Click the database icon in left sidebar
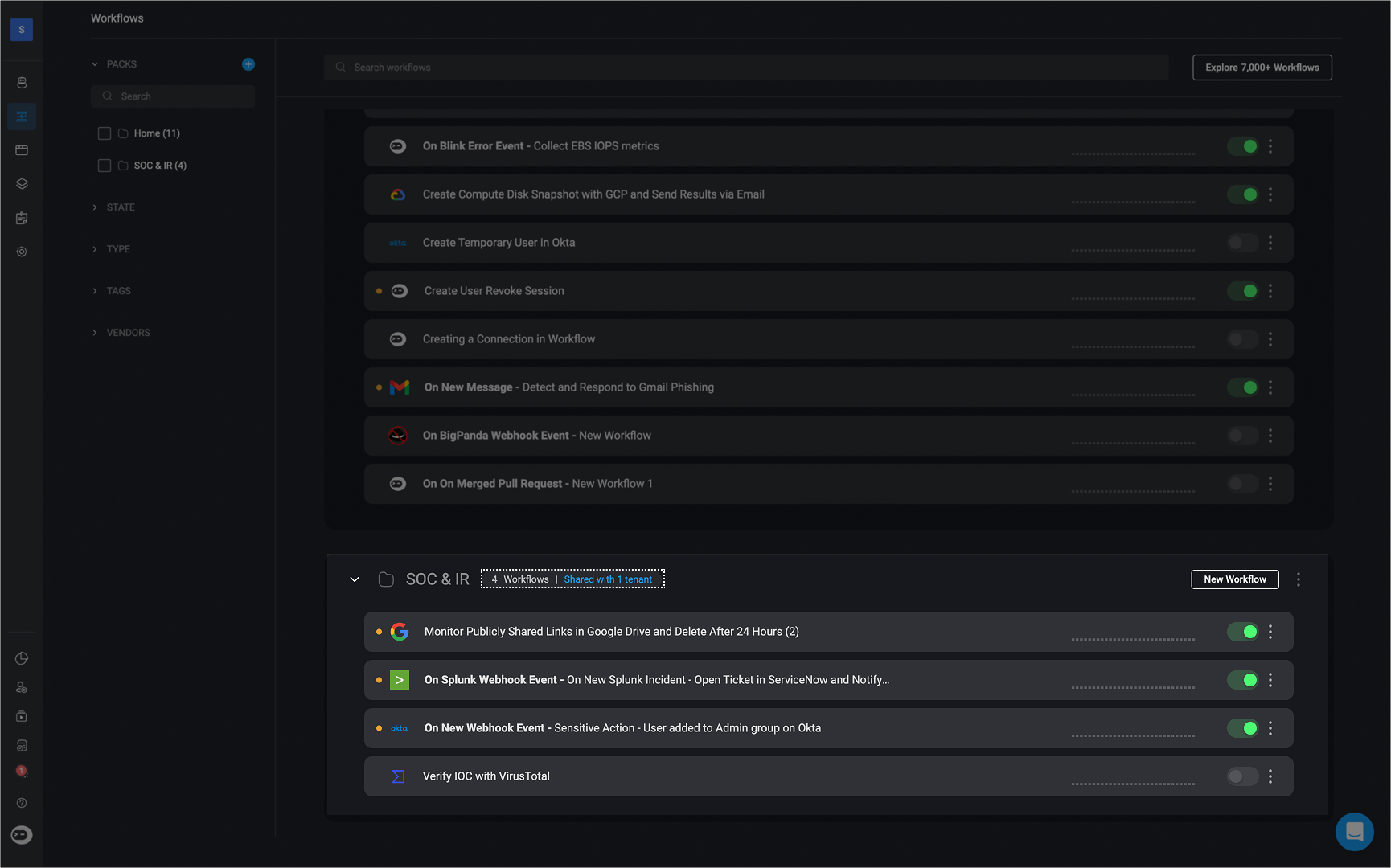1391x868 pixels. coord(22,83)
